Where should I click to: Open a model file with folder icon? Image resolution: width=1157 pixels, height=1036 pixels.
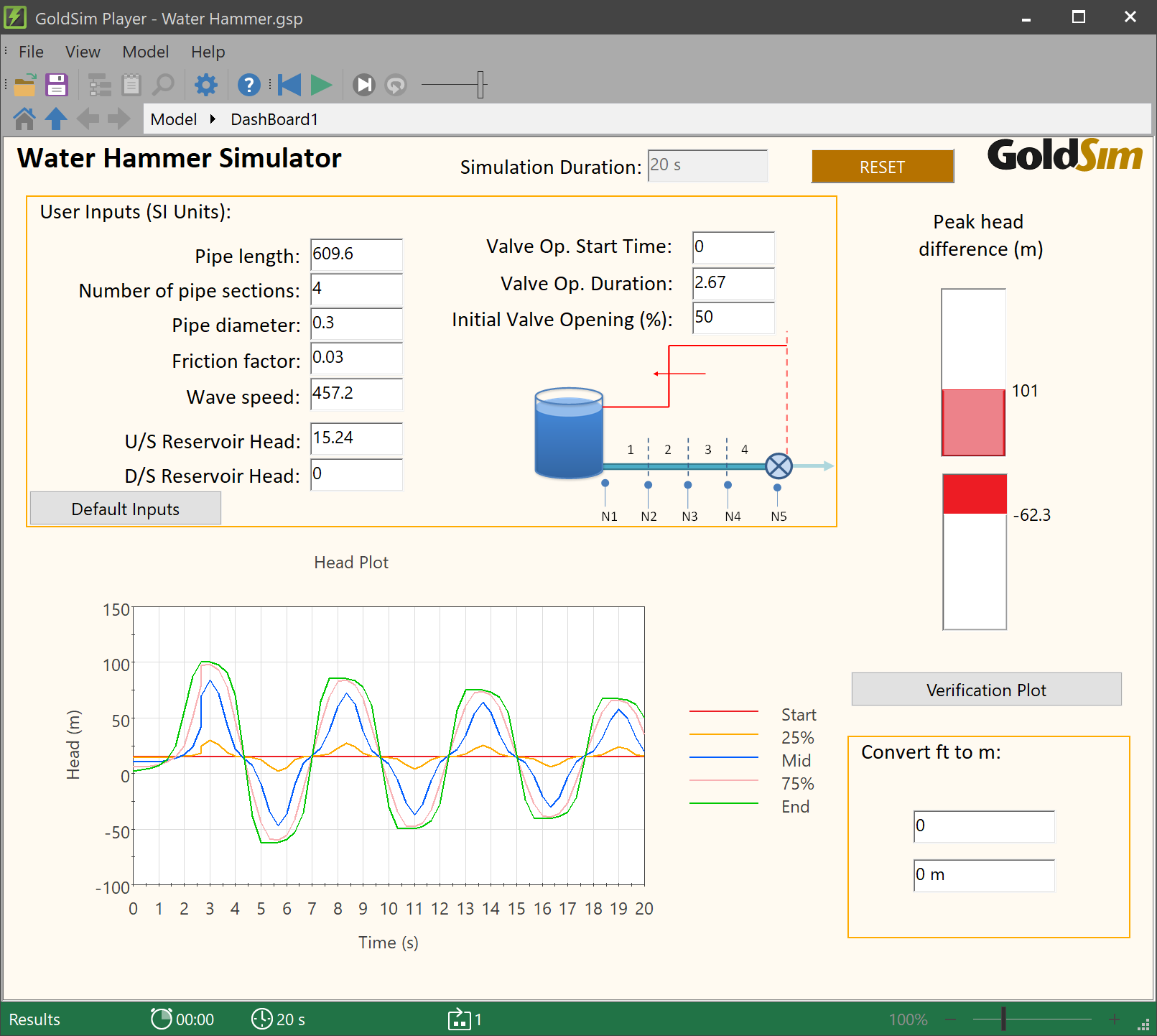[24, 85]
